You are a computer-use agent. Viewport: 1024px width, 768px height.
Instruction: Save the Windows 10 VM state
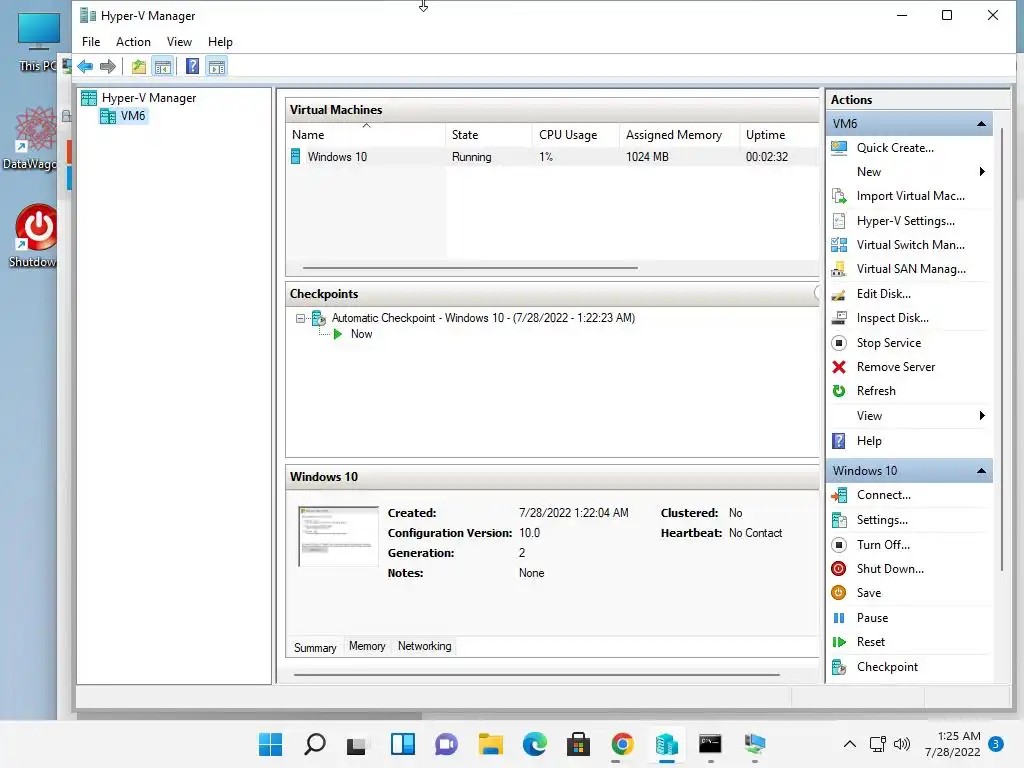pos(869,593)
